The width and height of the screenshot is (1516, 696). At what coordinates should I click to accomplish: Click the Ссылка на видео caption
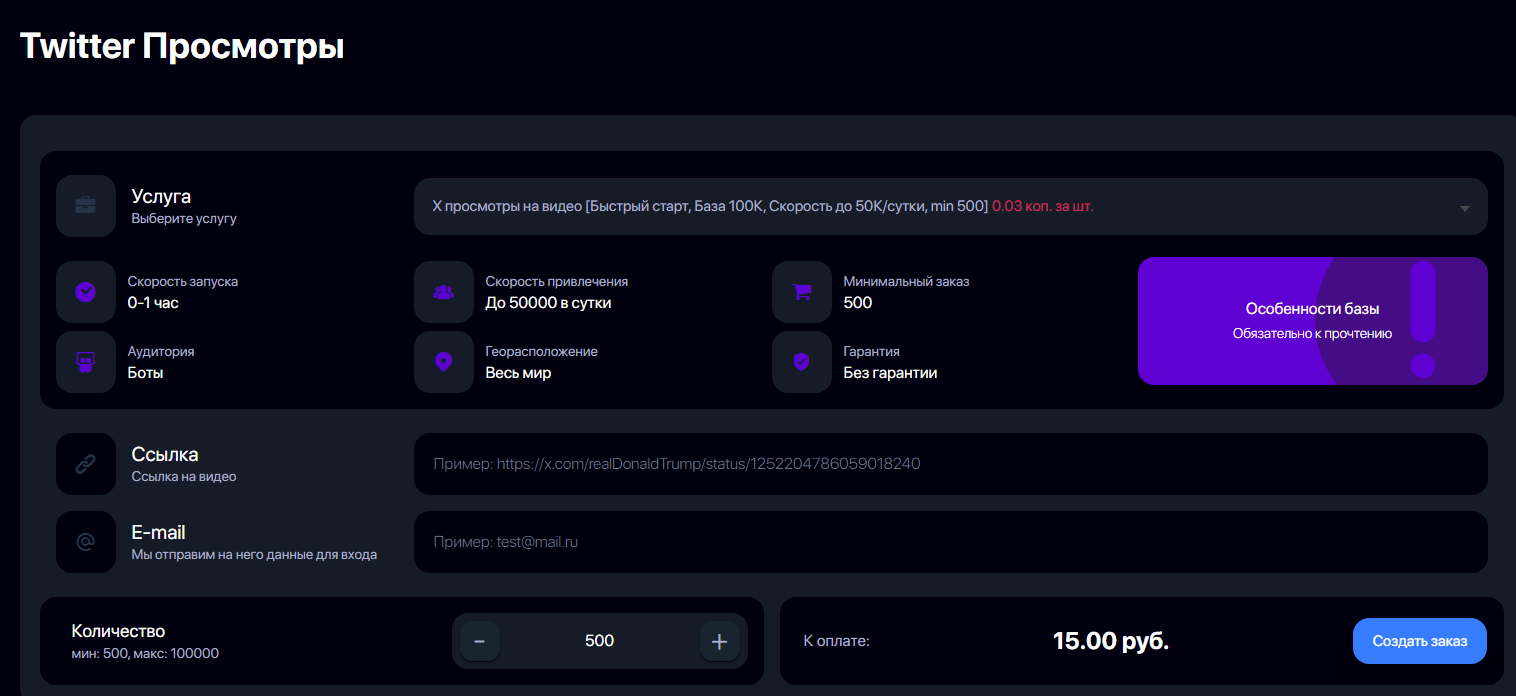184,476
